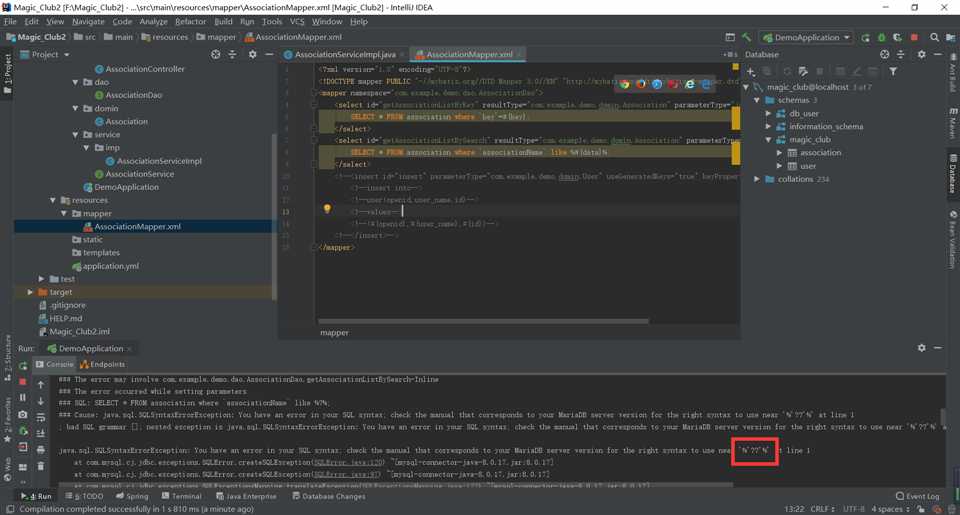Expand the target folder
Image resolution: width=960 pixels, height=515 pixels.
click(x=30, y=292)
